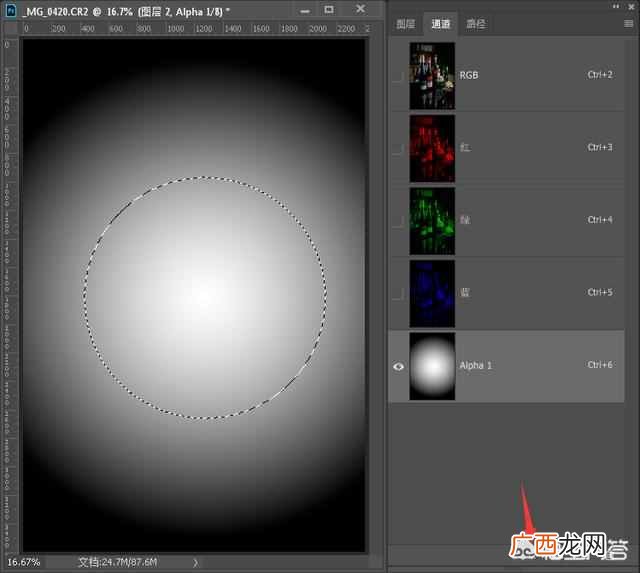Switch to the 图层 (Layers) tab

tap(406, 24)
